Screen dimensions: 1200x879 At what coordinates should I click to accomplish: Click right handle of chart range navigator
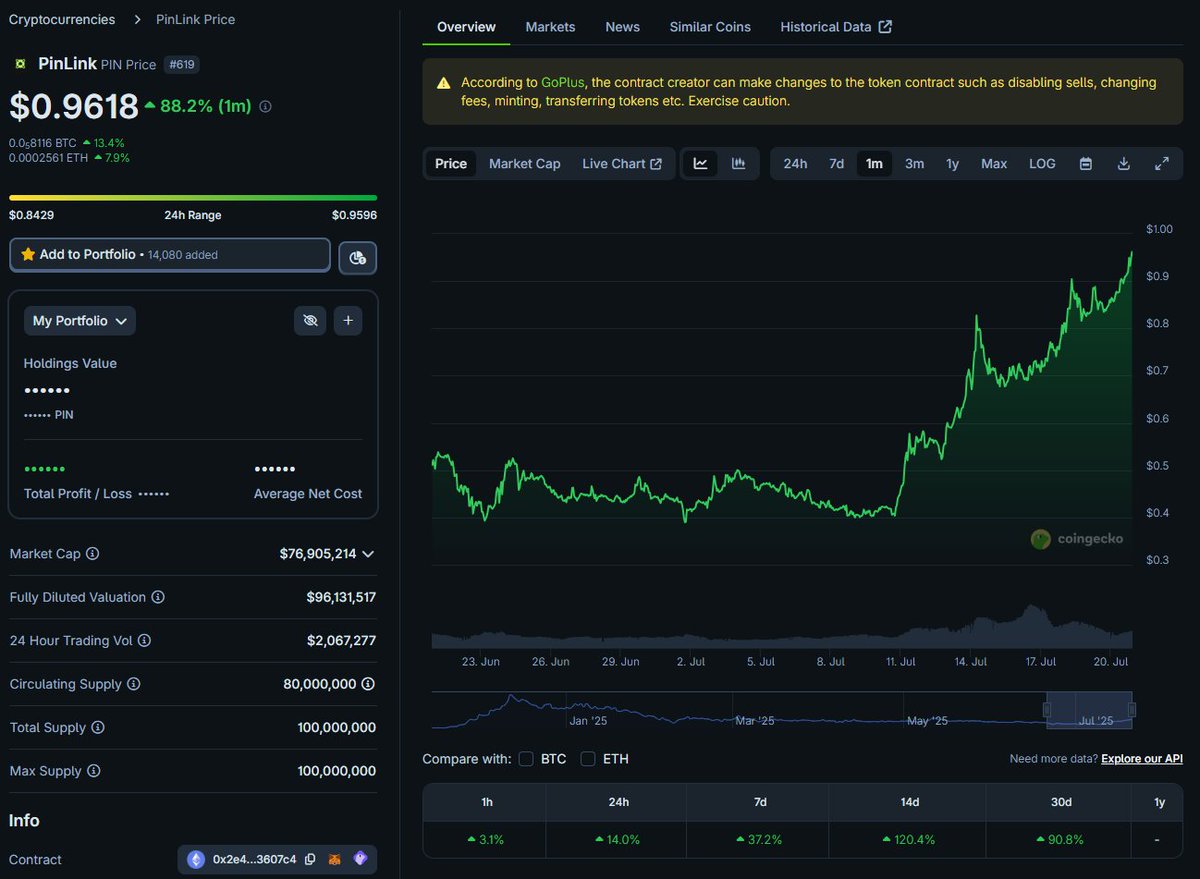1132,710
